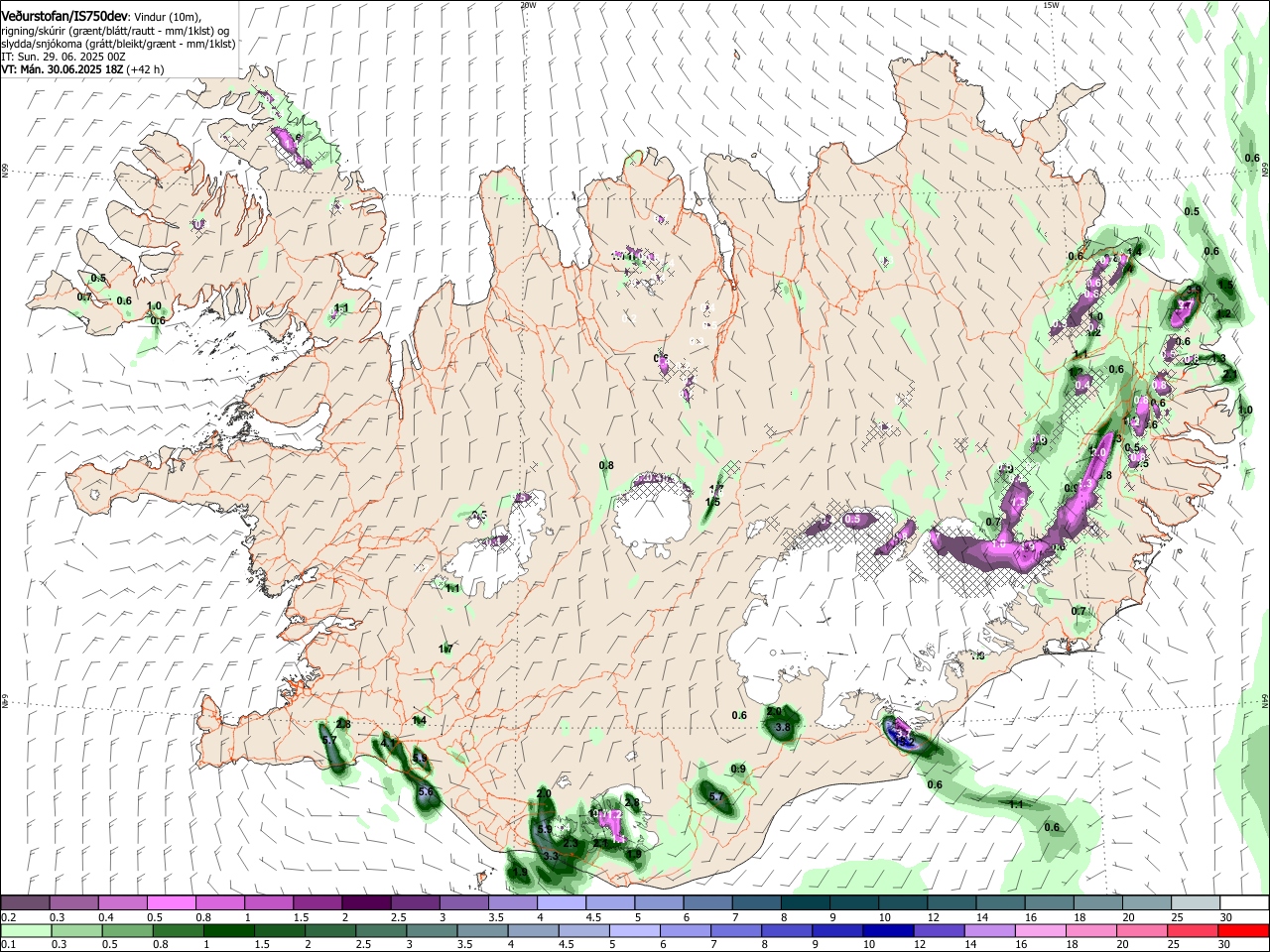Pick upper legend swatch between 1.5 and 2
Screen dimensions: 1270x952
click(317, 903)
